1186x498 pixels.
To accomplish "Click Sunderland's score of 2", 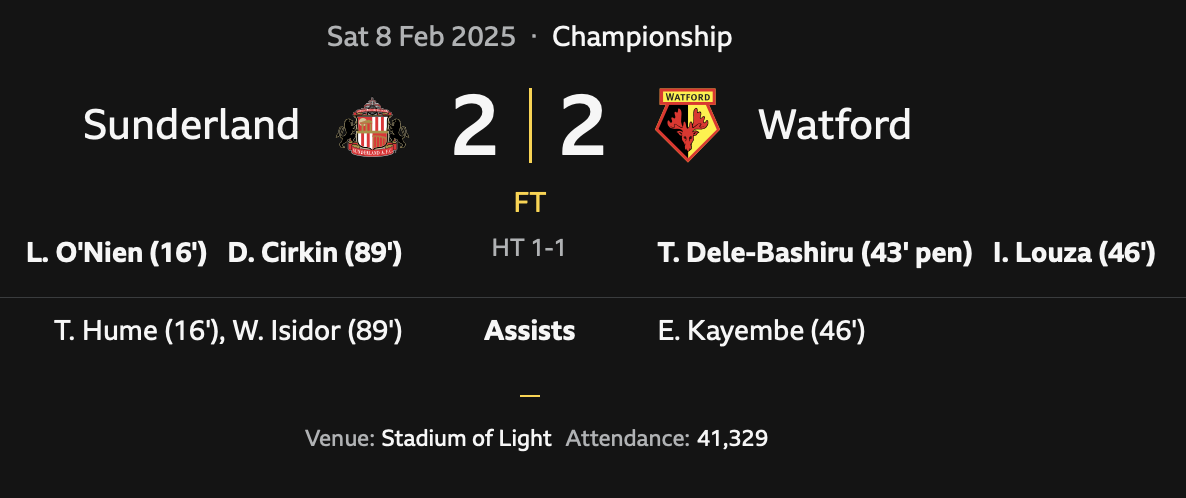I will pos(474,126).
